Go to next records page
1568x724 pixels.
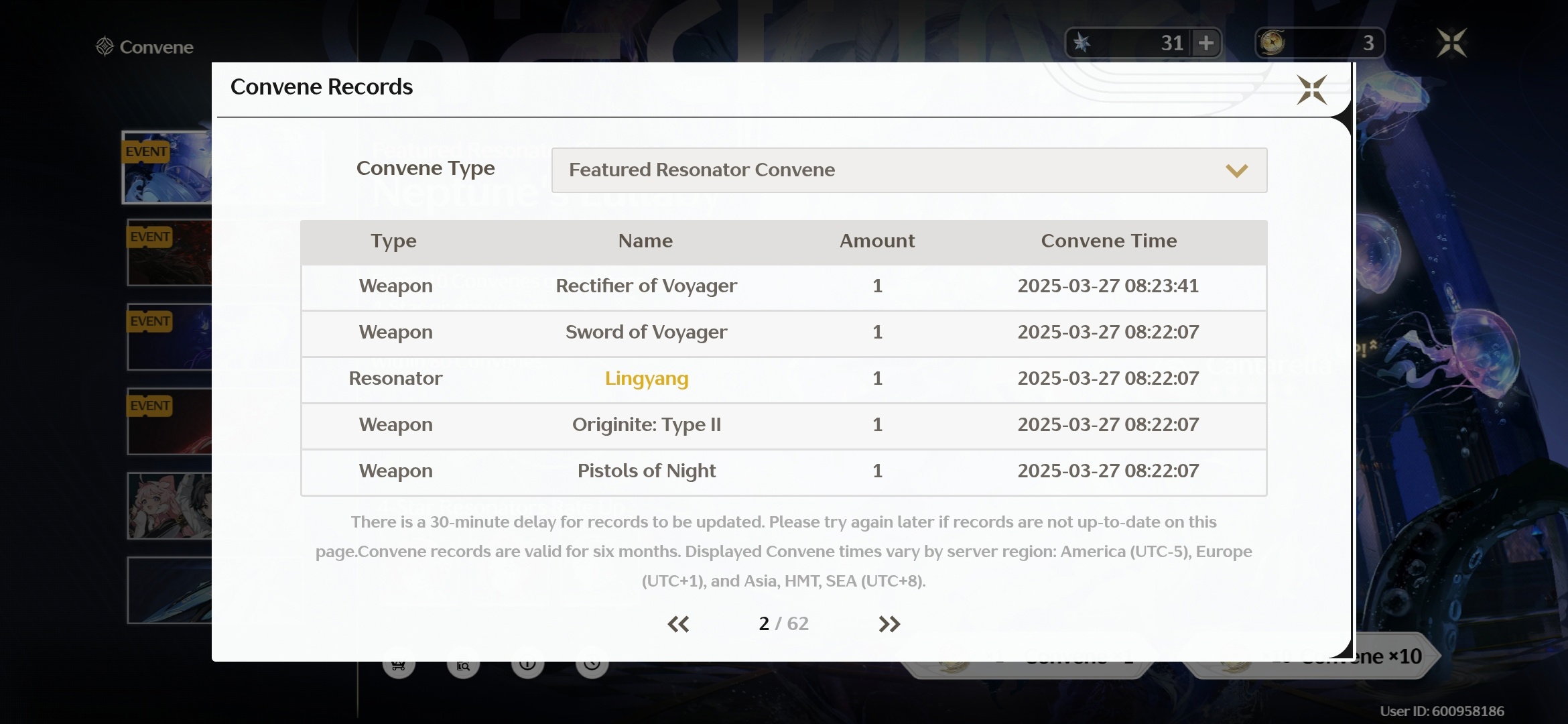[889, 624]
